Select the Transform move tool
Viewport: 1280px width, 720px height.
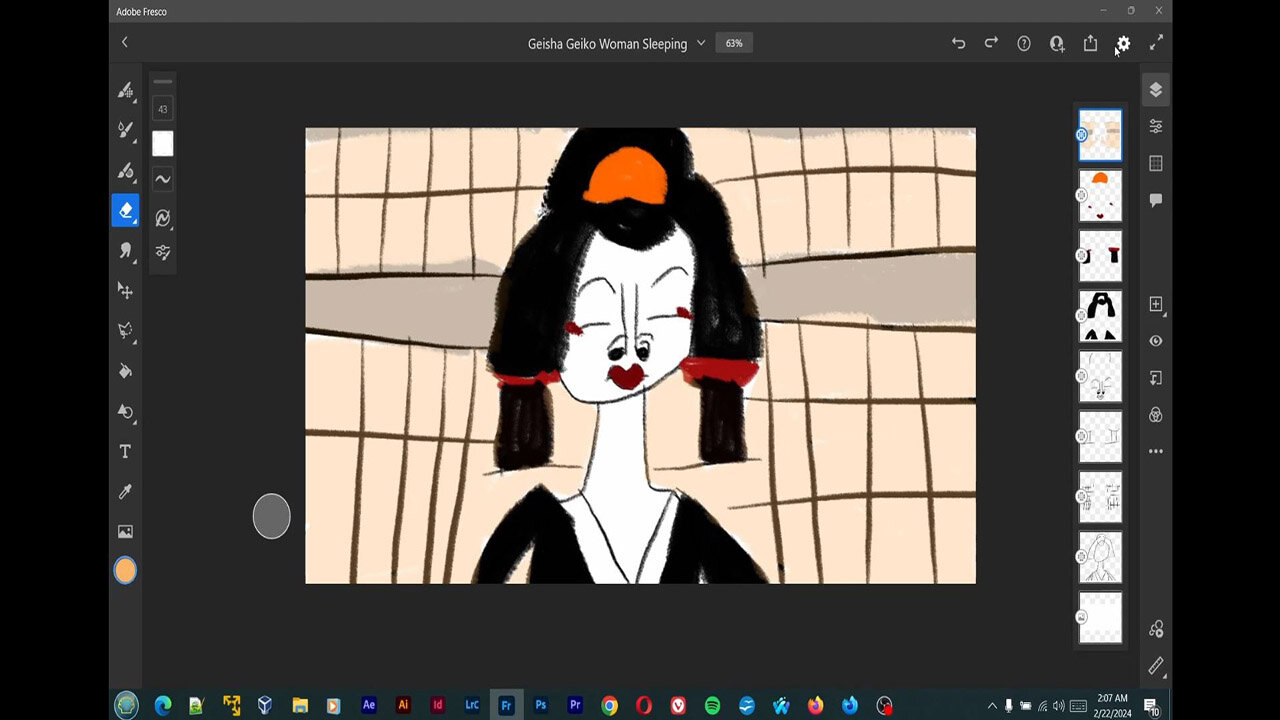[x=125, y=290]
